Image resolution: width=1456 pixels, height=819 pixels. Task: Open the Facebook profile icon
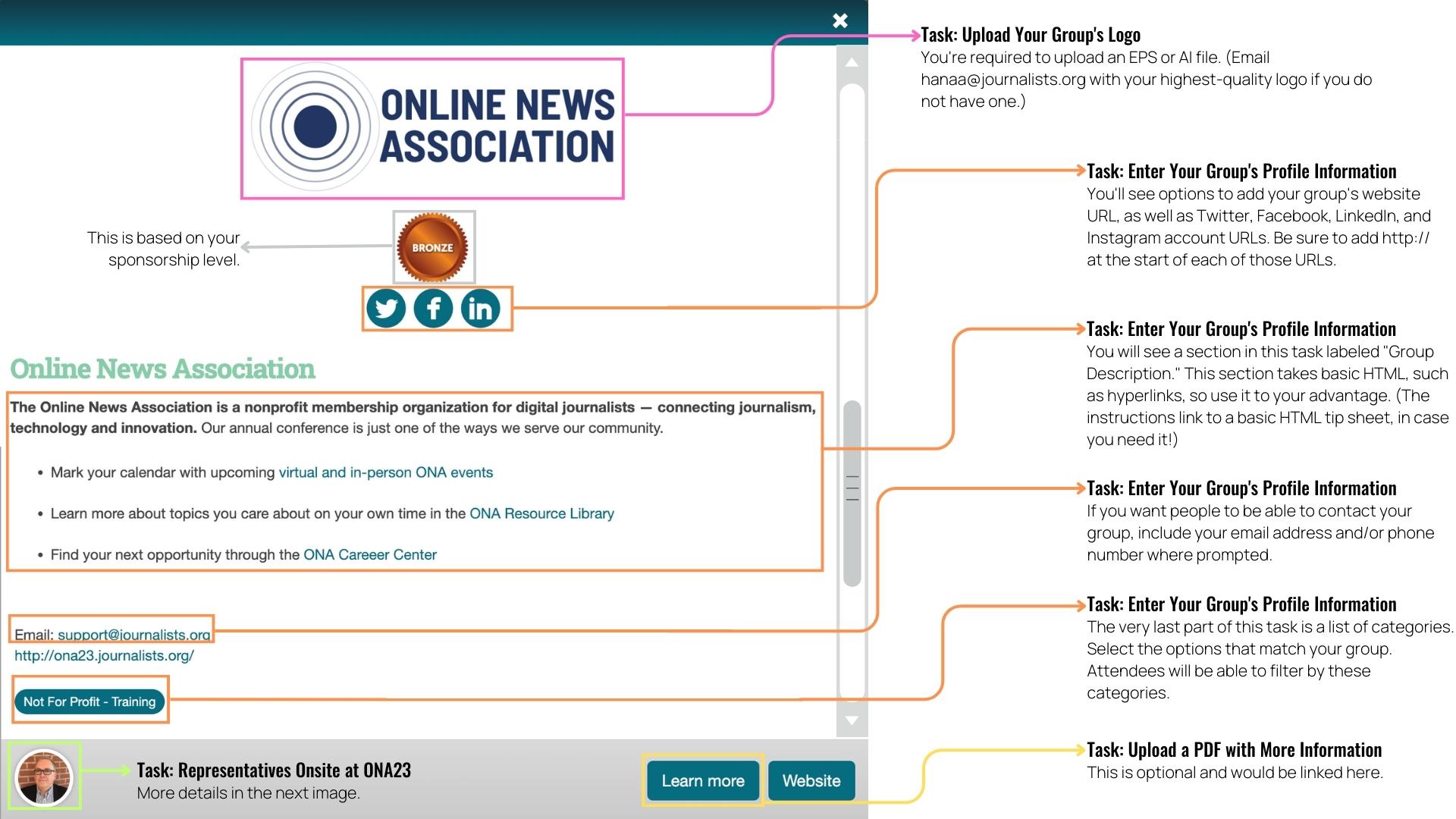pos(433,308)
